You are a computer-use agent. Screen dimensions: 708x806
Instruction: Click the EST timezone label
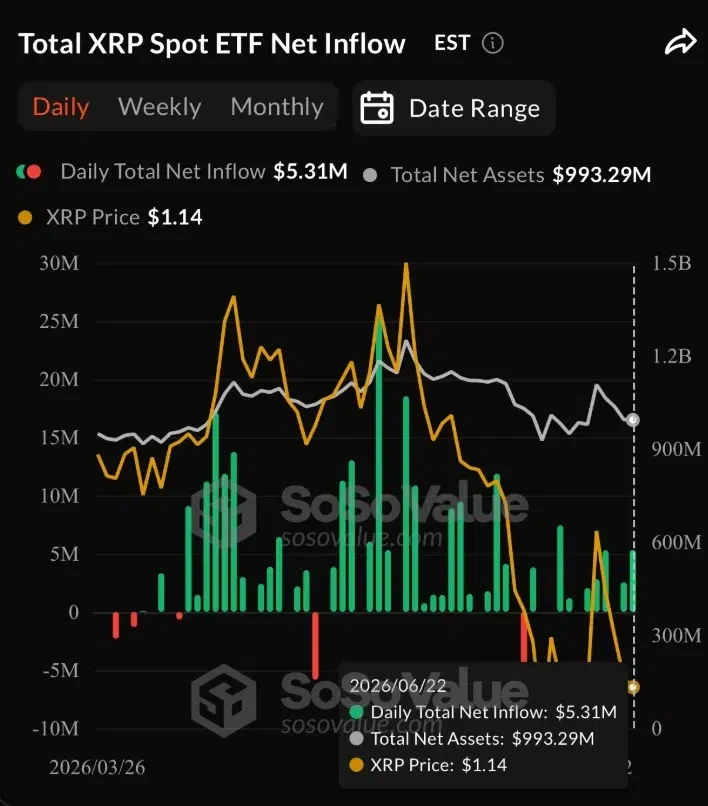point(452,43)
